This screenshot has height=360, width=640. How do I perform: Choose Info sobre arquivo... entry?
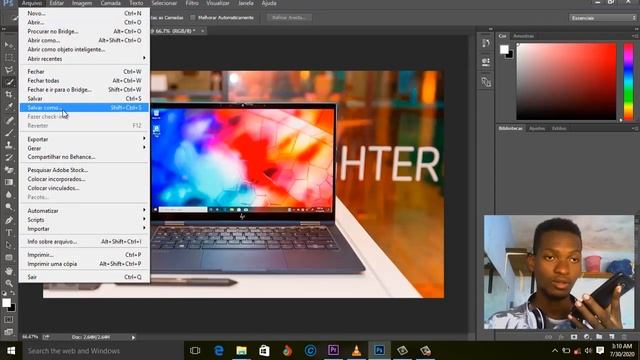click(85, 242)
